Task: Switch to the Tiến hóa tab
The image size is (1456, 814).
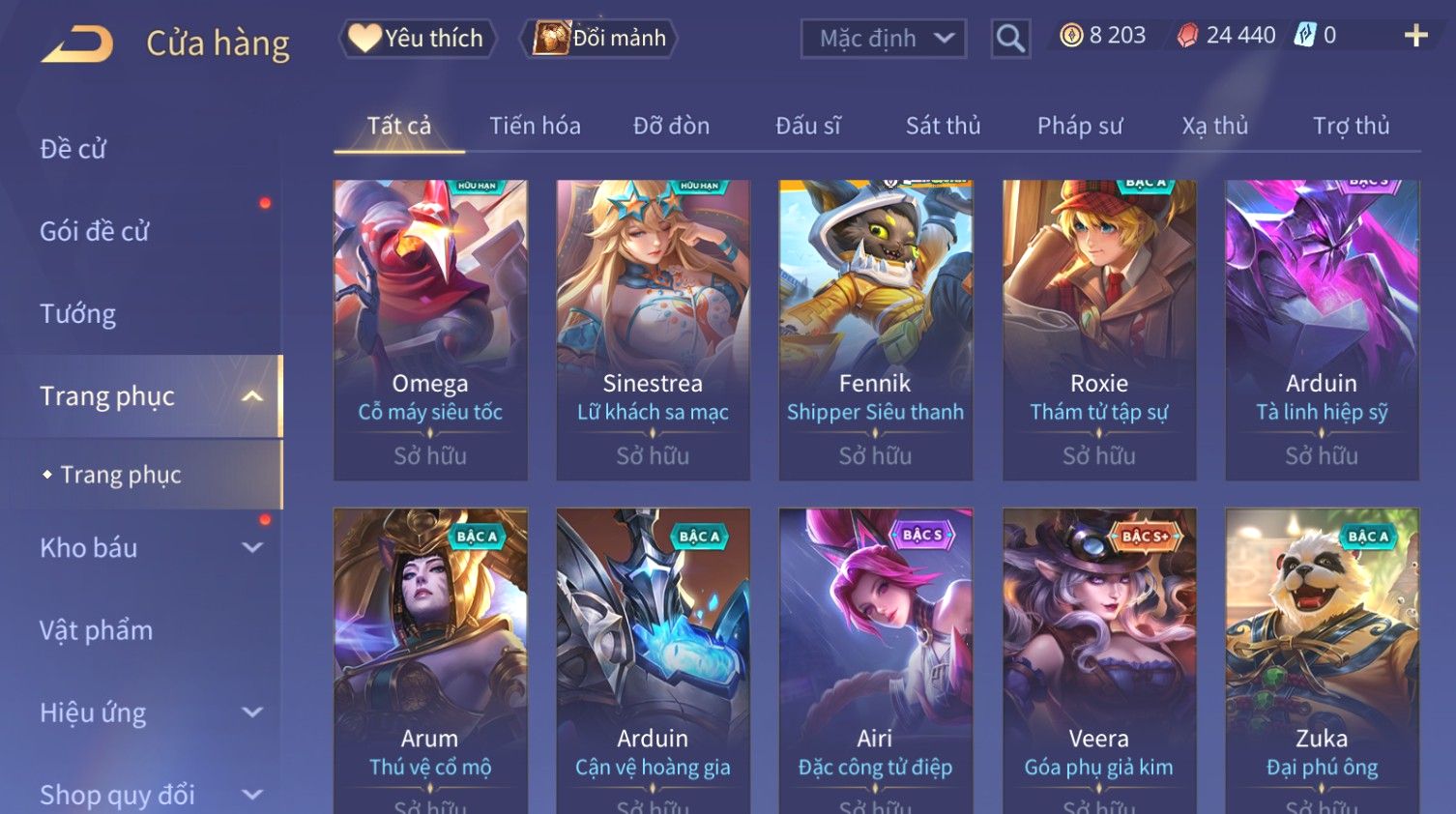Action: (x=535, y=126)
